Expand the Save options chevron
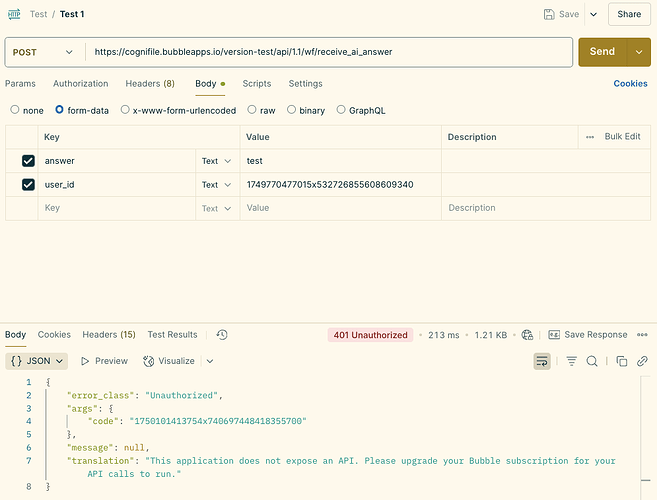 click(593, 14)
